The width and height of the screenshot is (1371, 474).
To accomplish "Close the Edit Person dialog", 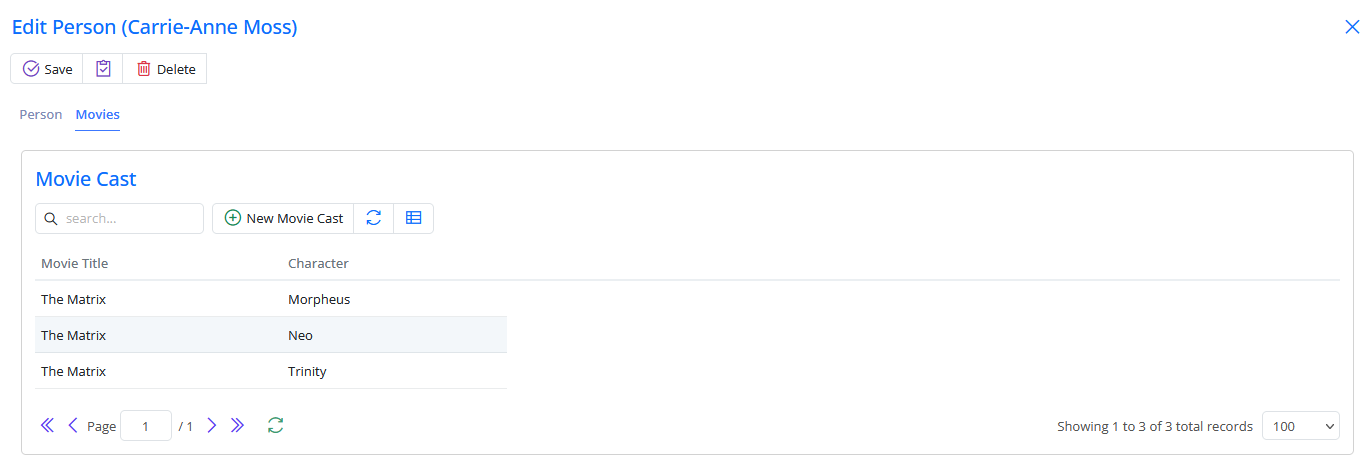I will pyautogui.click(x=1352, y=28).
